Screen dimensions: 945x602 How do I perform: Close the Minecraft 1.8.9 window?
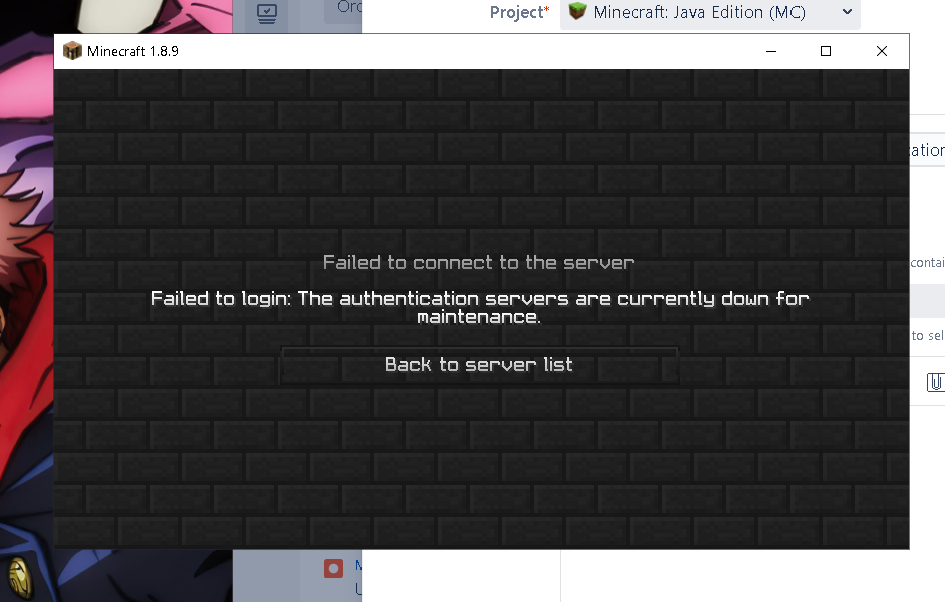[x=882, y=51]
